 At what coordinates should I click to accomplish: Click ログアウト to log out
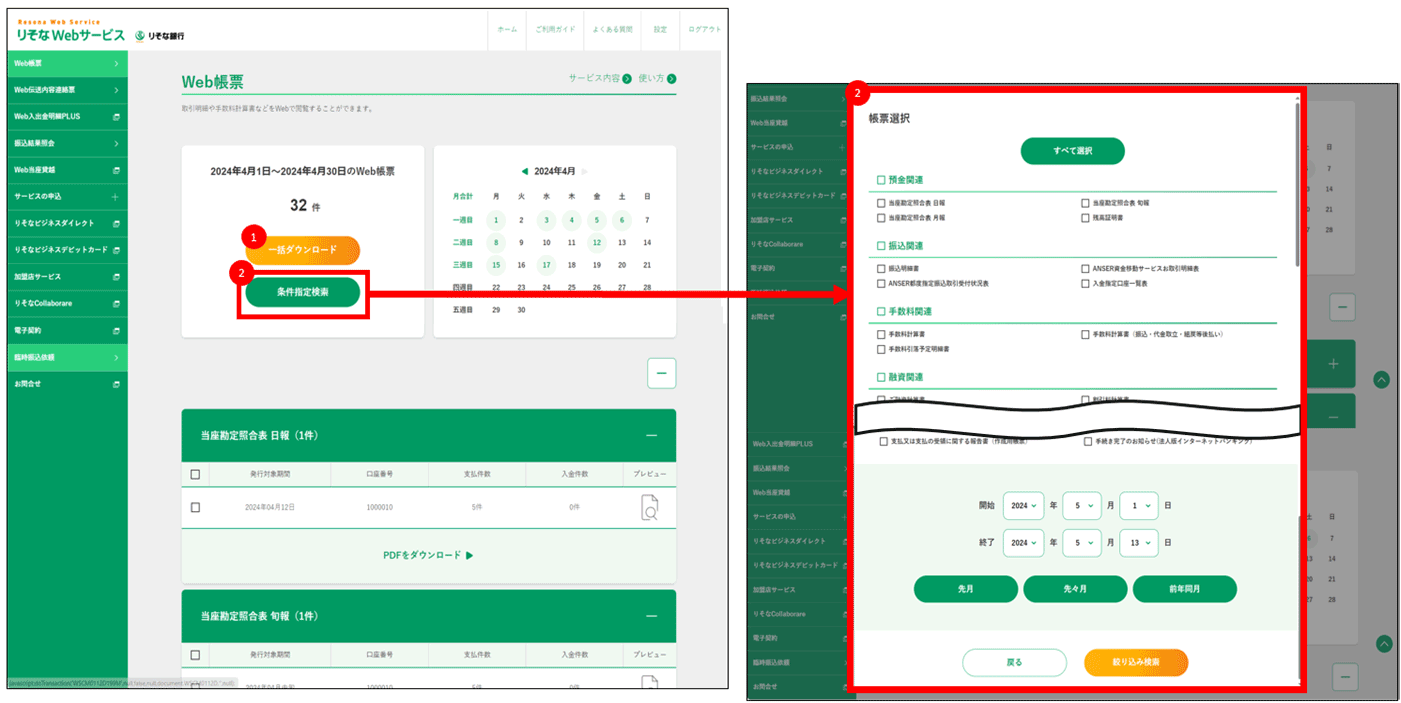click(x=704, y=30)
